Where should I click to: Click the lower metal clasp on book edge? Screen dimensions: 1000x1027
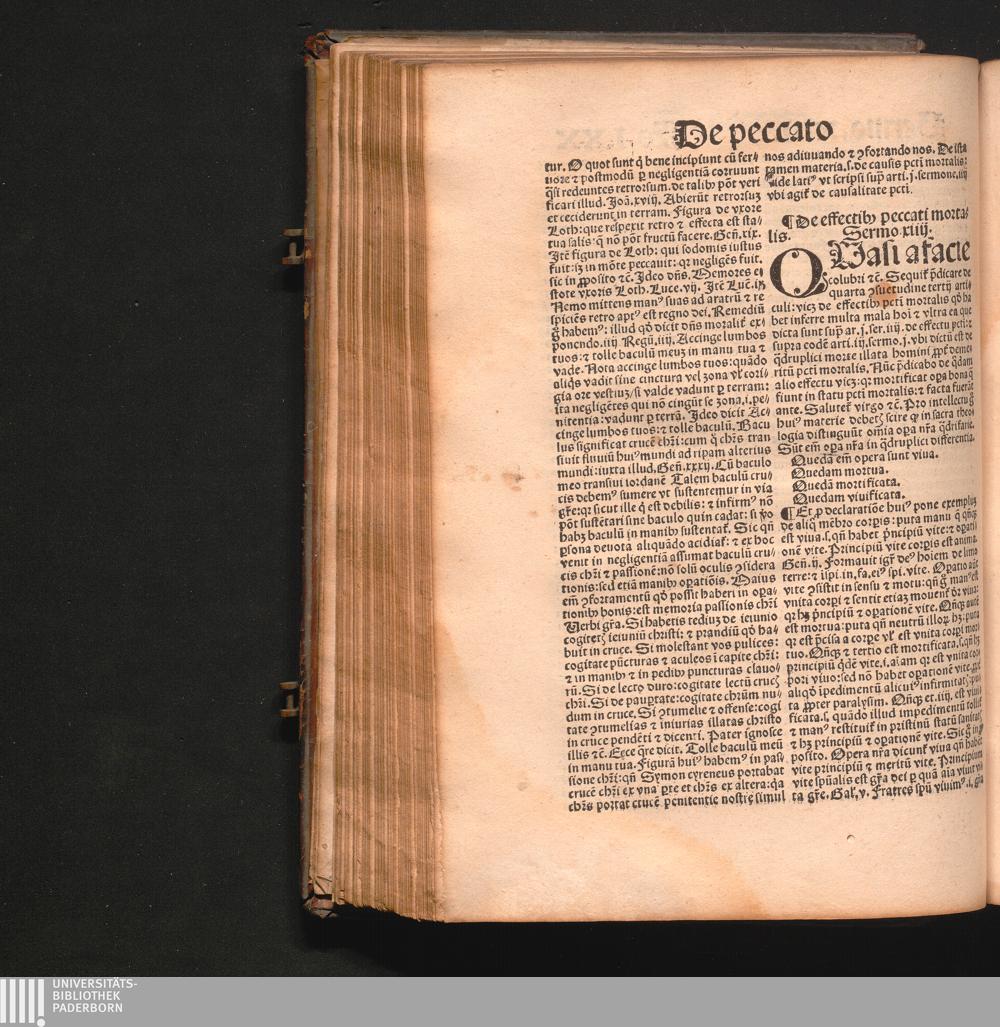[x=291, y=698]
